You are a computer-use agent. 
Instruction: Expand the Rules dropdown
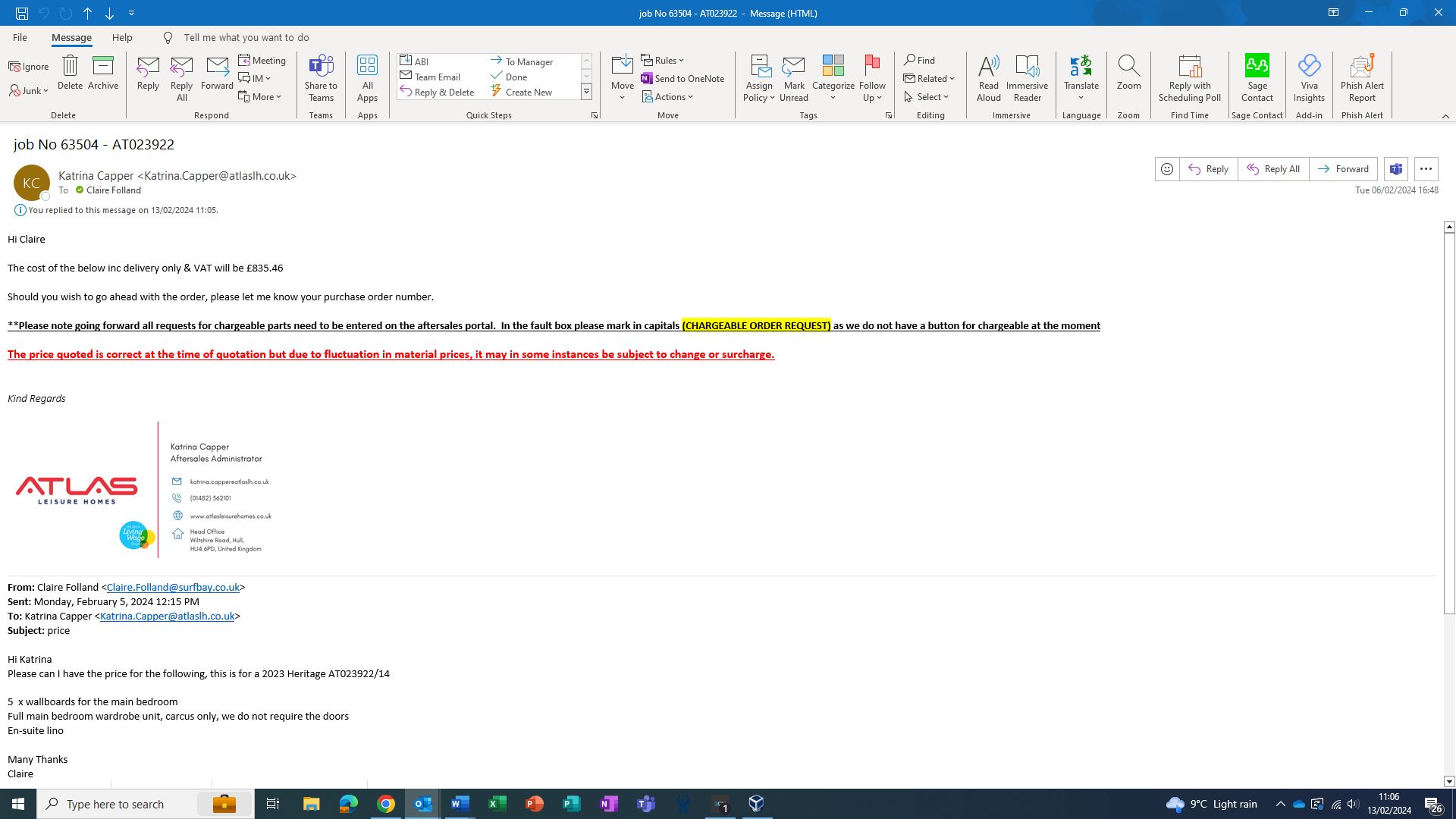point(664,60)
